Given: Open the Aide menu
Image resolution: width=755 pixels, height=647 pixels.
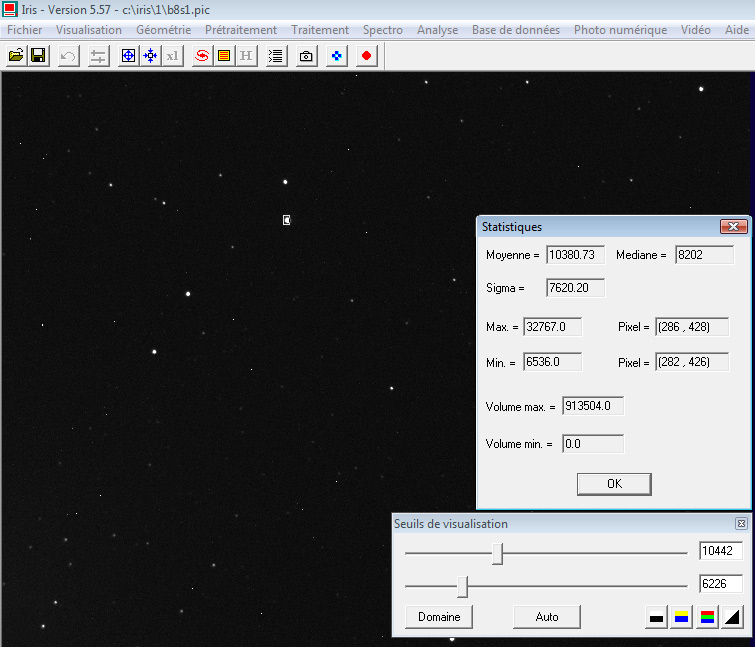Looking at the screenshot, I should coord(737,30).
